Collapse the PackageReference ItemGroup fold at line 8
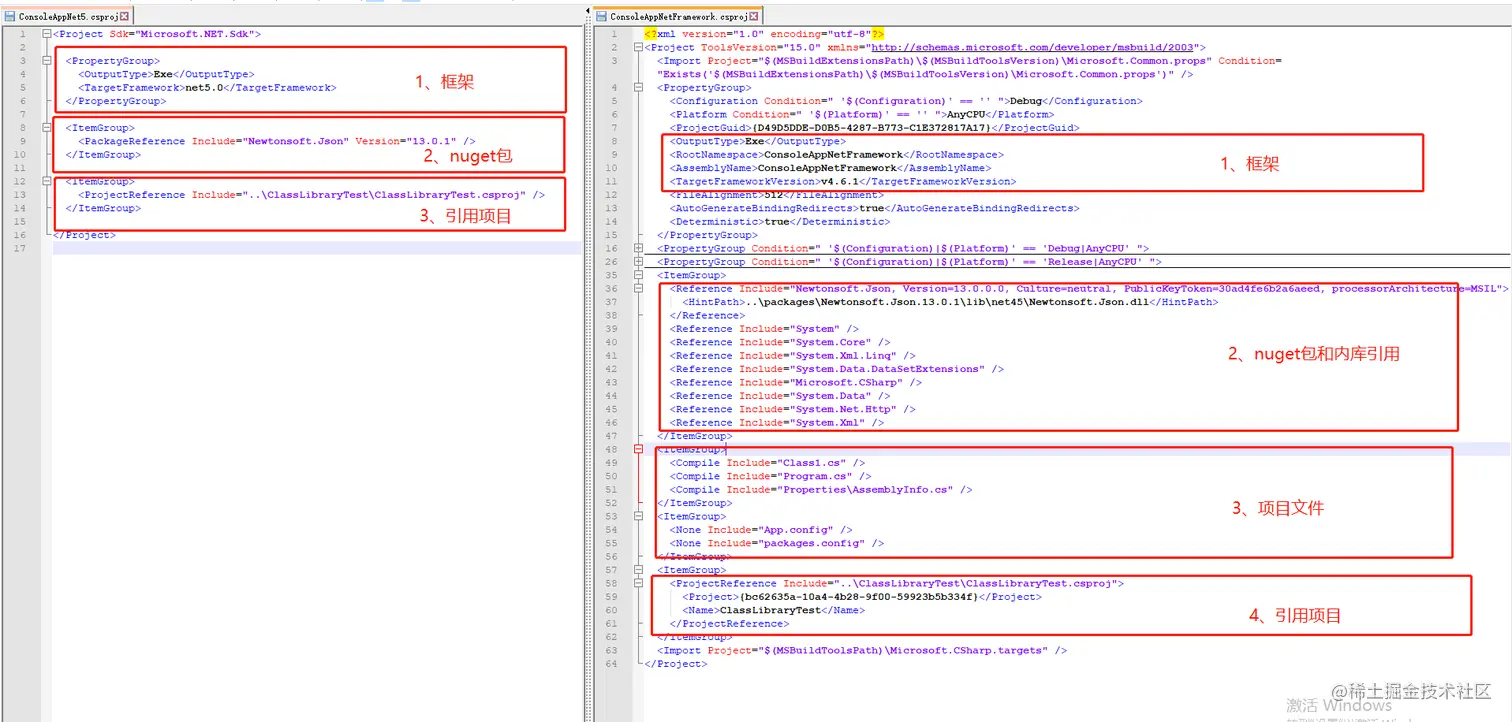Viewport: 1512px width, 722px height. coord(47,128)
